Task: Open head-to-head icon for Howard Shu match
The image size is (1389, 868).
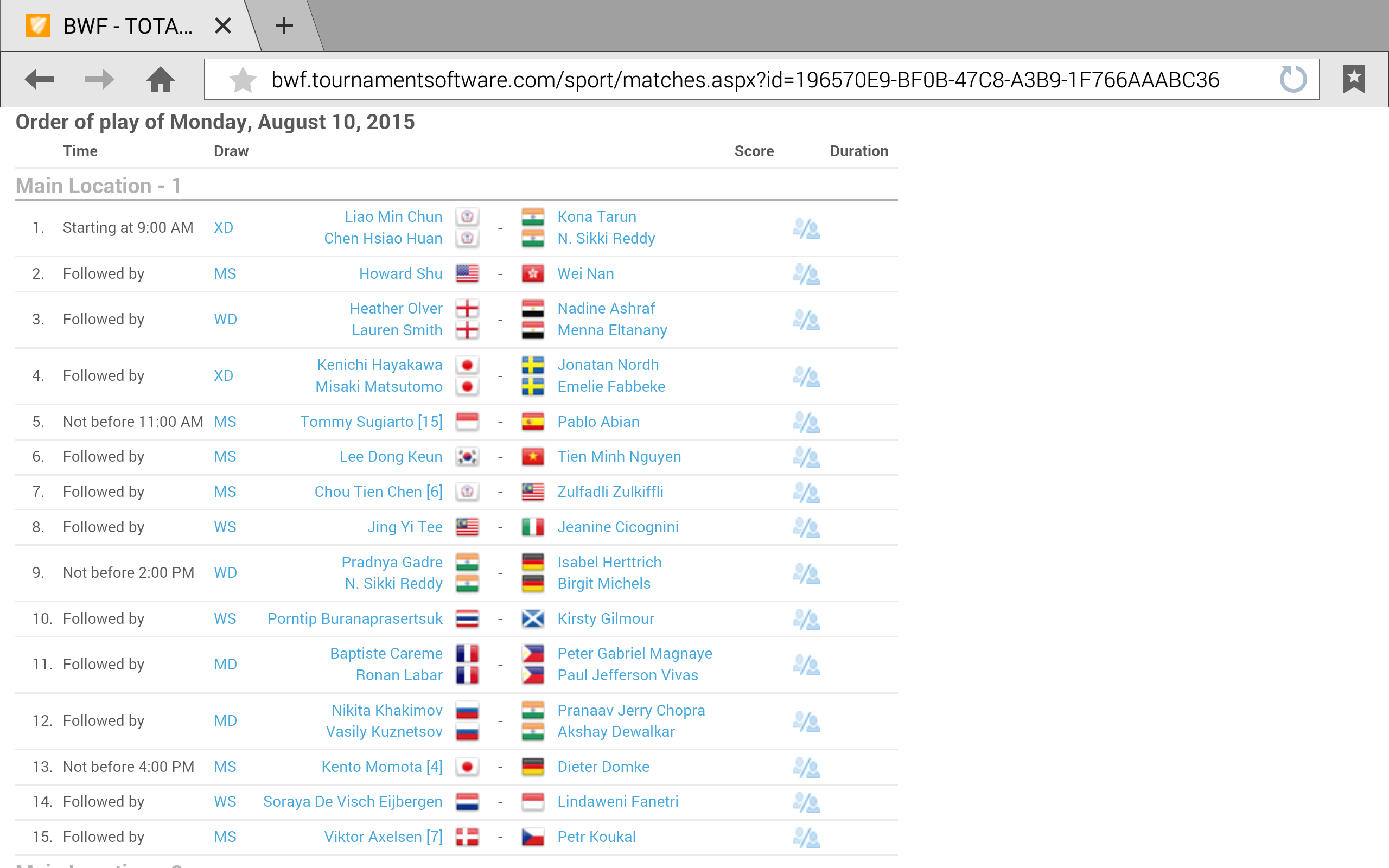Action: coord(806,275)
